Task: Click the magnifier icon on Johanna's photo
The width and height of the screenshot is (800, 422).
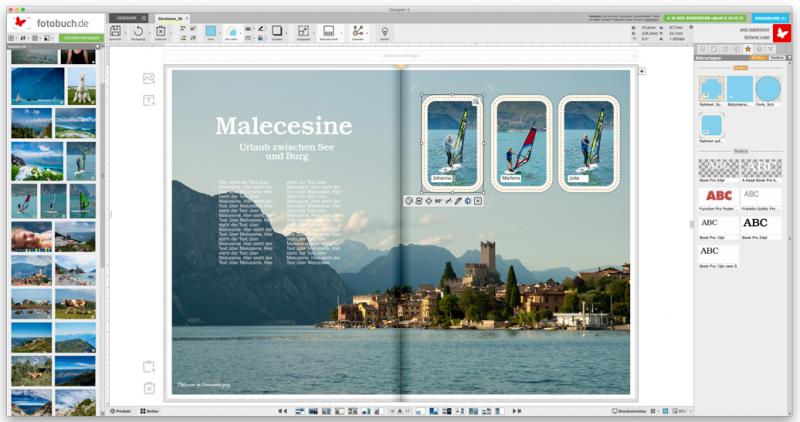Action: pyautogui.click(x=477, y=102)
